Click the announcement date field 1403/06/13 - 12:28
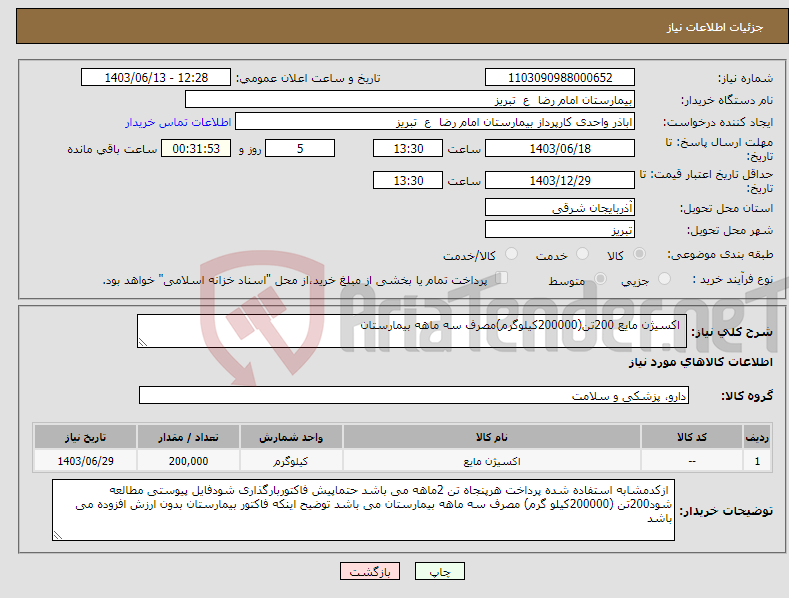 [x=156, y=78]
